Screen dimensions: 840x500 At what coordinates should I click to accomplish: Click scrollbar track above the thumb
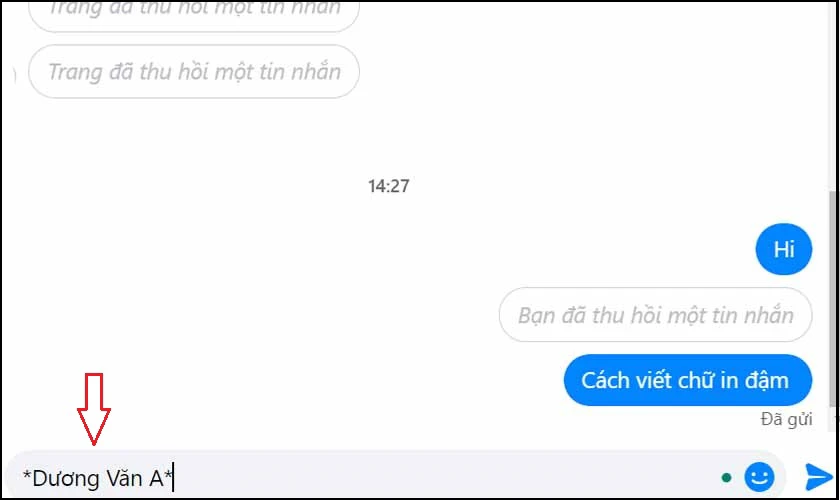(833, 96)
